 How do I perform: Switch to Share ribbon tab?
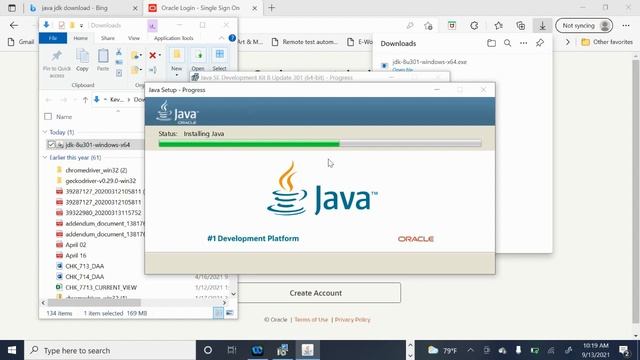108,38
